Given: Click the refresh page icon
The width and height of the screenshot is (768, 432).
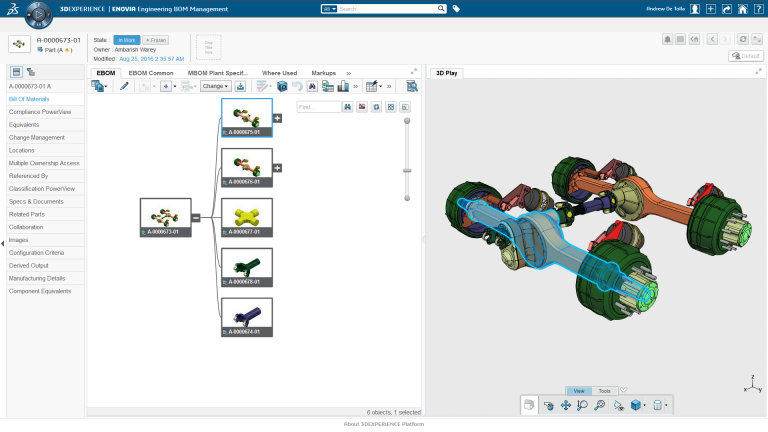Looking at the screenshot, I should (741, 39).
